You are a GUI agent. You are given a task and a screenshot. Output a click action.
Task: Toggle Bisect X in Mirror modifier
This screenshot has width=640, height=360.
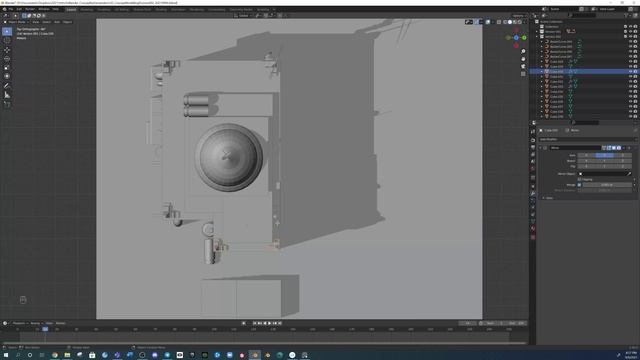[586, 161]
